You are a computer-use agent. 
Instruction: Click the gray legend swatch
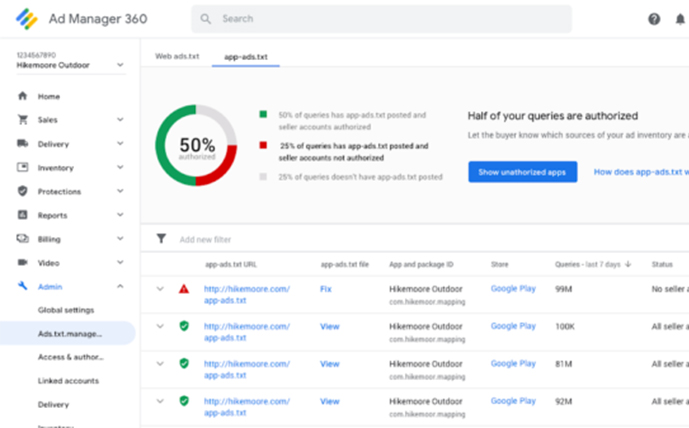click(263, 176)
